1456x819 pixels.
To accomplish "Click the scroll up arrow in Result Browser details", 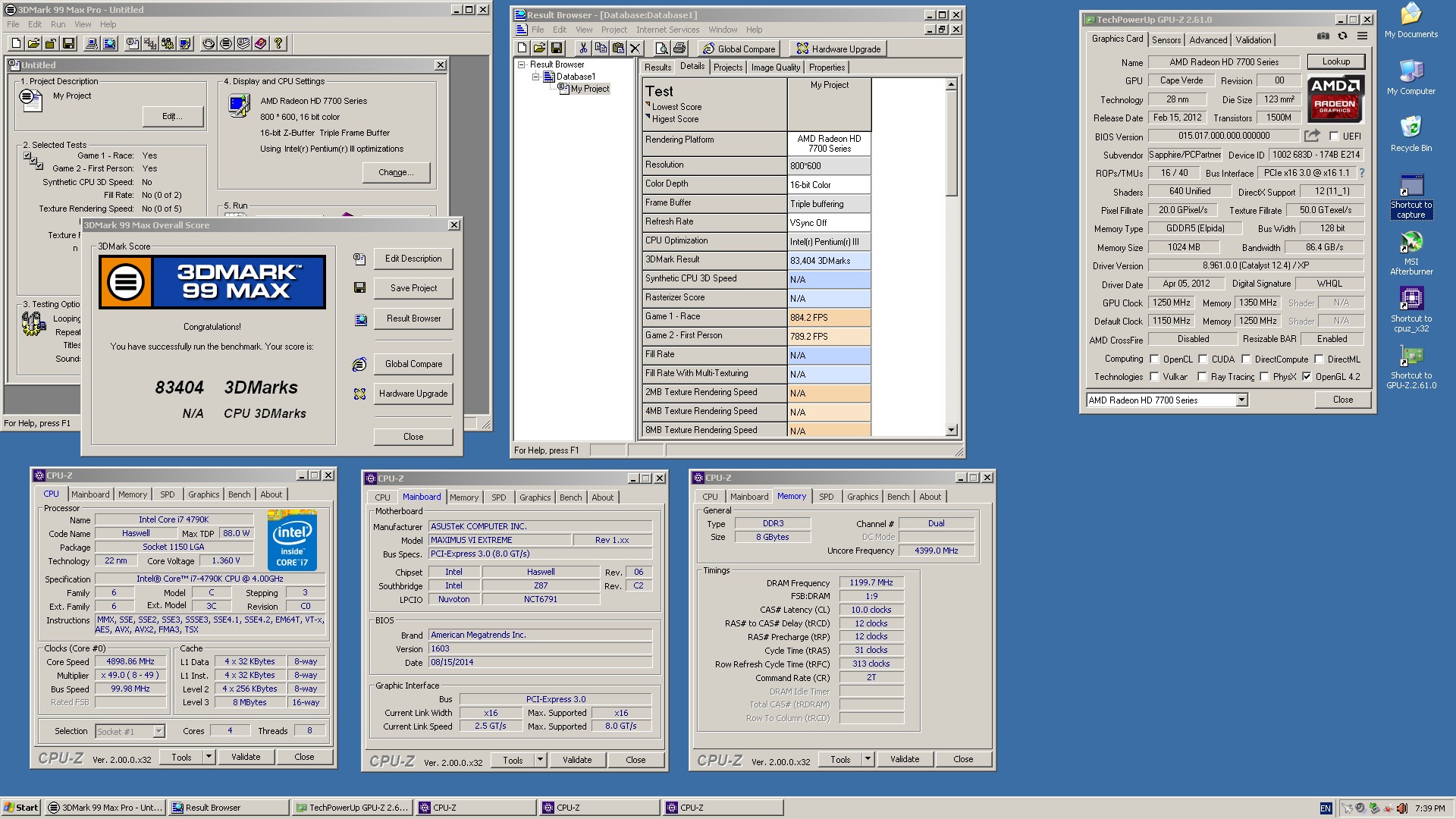I will [952, 86].
